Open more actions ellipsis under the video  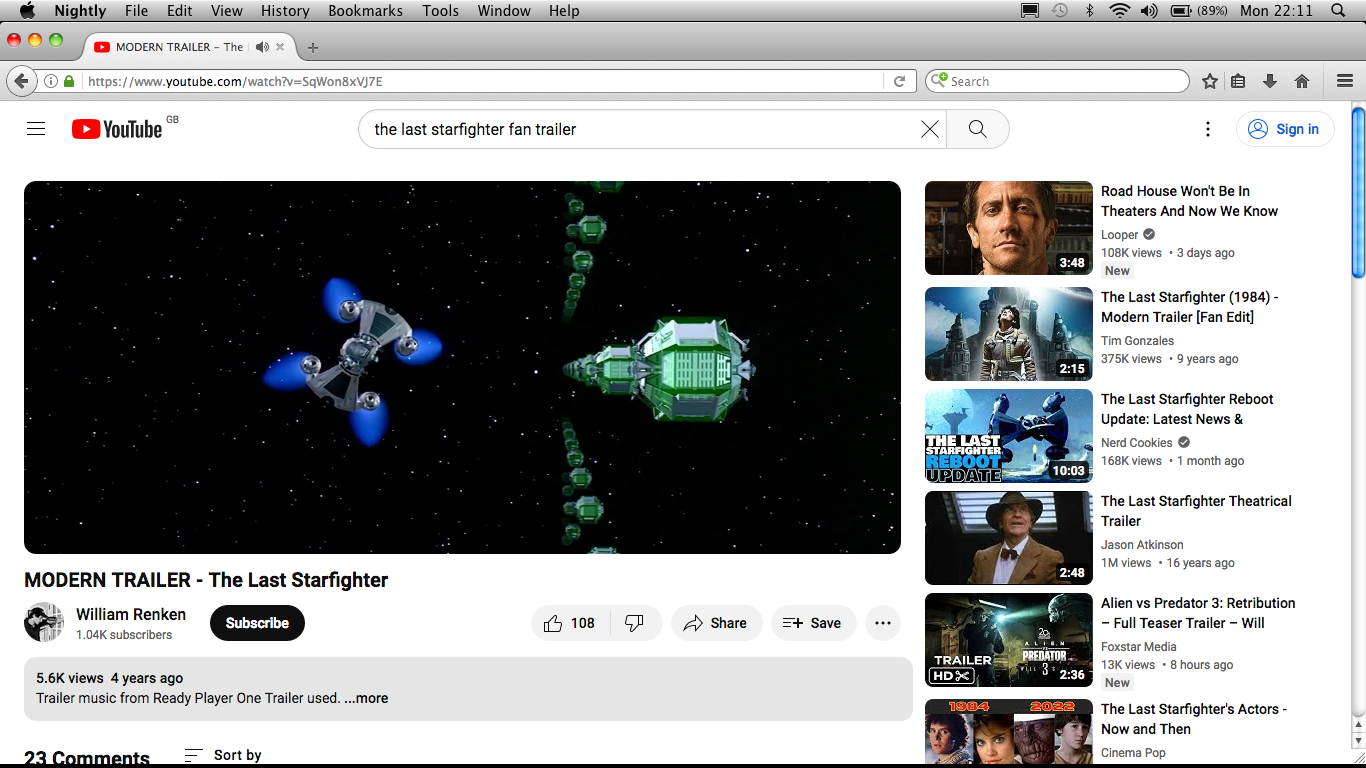click(883, 623)
